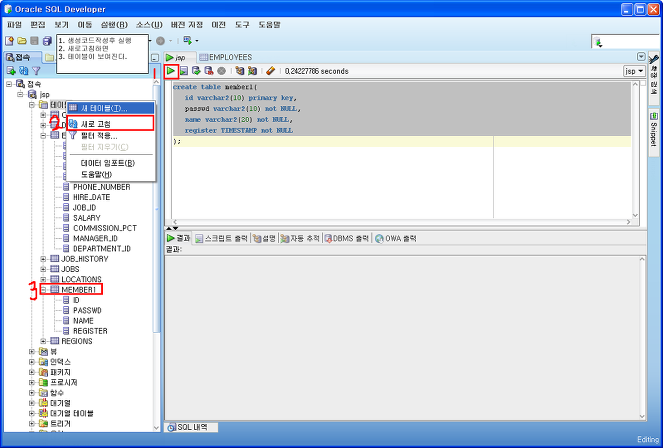This screenshot has height=448, width=663.
Task: Choose 필터 적용 in the context menu
Action: pos(110,135)
